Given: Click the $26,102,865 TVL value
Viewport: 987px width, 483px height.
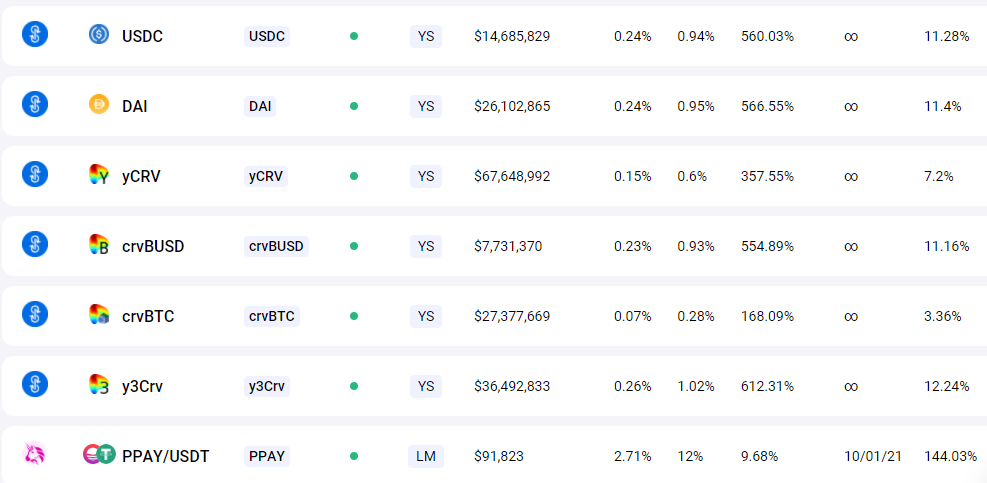Looking at the screenshot, I should pos(512,106).
